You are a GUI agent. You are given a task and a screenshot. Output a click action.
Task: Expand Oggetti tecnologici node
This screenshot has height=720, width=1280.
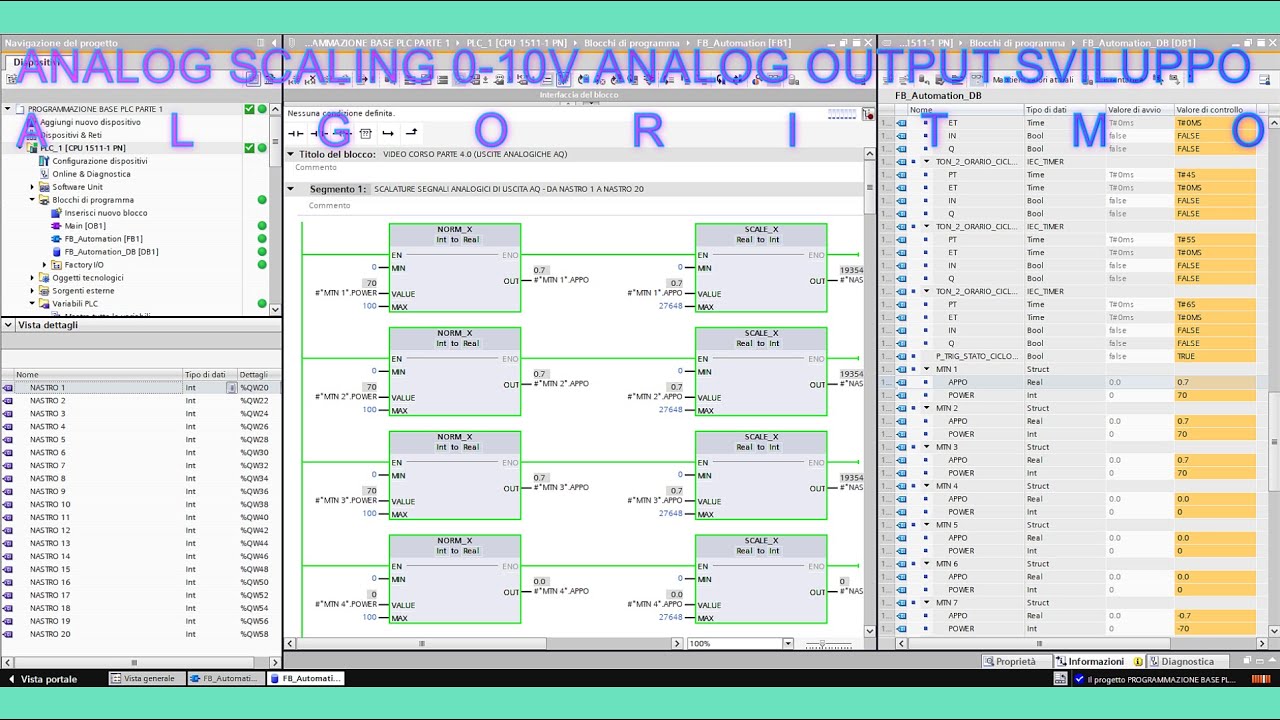[x=32, y=278]
